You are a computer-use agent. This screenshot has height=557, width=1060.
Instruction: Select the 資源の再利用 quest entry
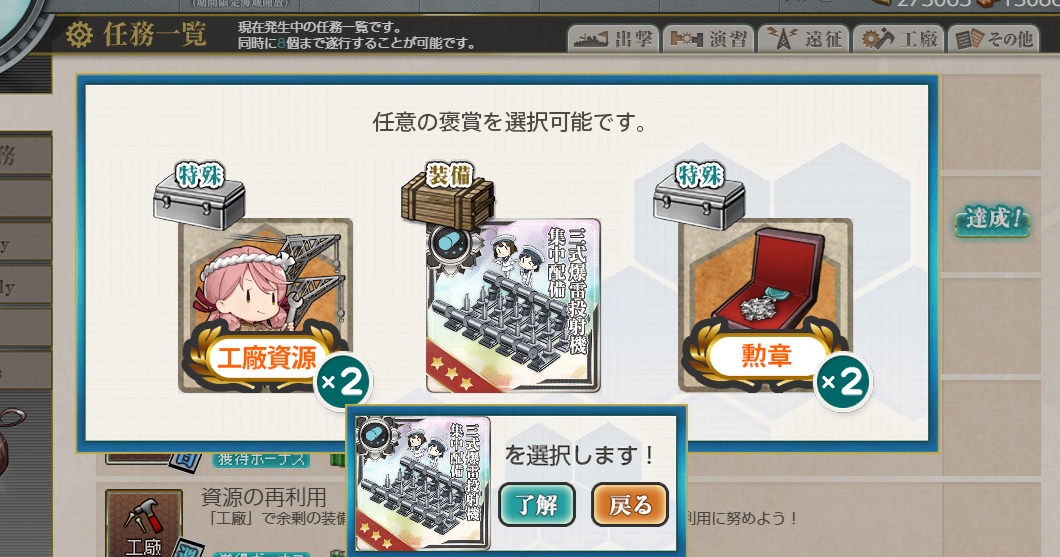pyautogui.click(x=264, y=498)
